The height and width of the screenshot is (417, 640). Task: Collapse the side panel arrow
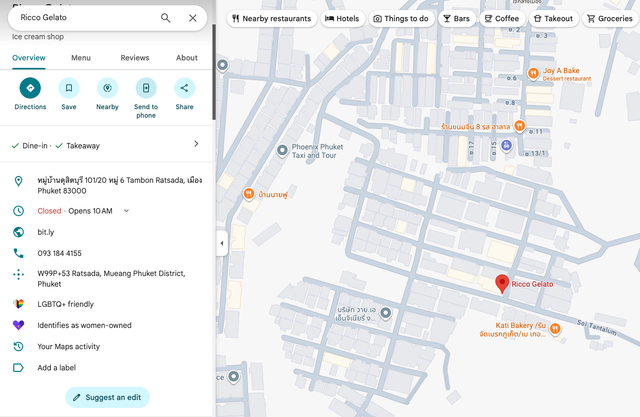(x=222, y=243)
